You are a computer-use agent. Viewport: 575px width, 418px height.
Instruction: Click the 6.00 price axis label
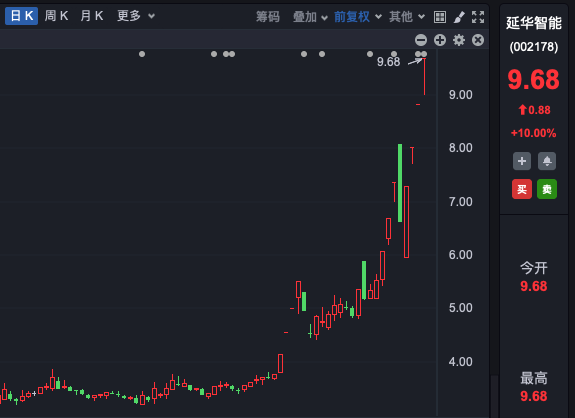[x=461, y=254]
